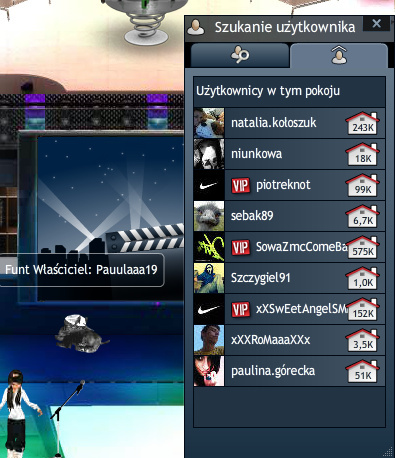Click xXXRoMaaaXXx's 3,5K house icon
Screen dimensions: 395x458
[362, 340]
